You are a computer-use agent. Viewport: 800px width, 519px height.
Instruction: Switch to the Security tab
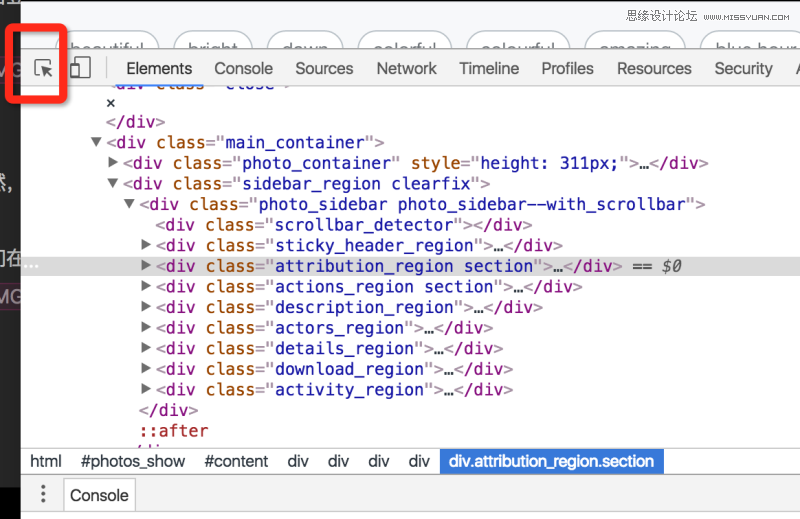click(743, 68)
